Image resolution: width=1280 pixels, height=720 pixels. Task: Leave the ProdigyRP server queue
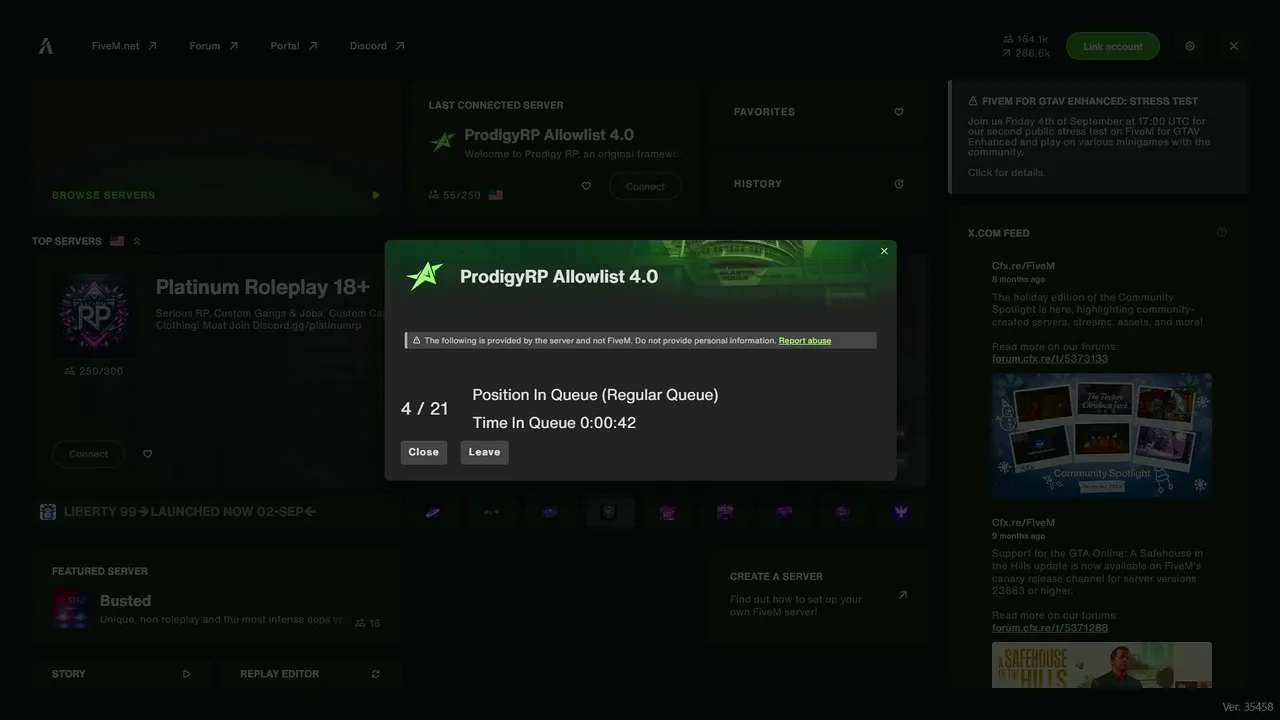484,452
